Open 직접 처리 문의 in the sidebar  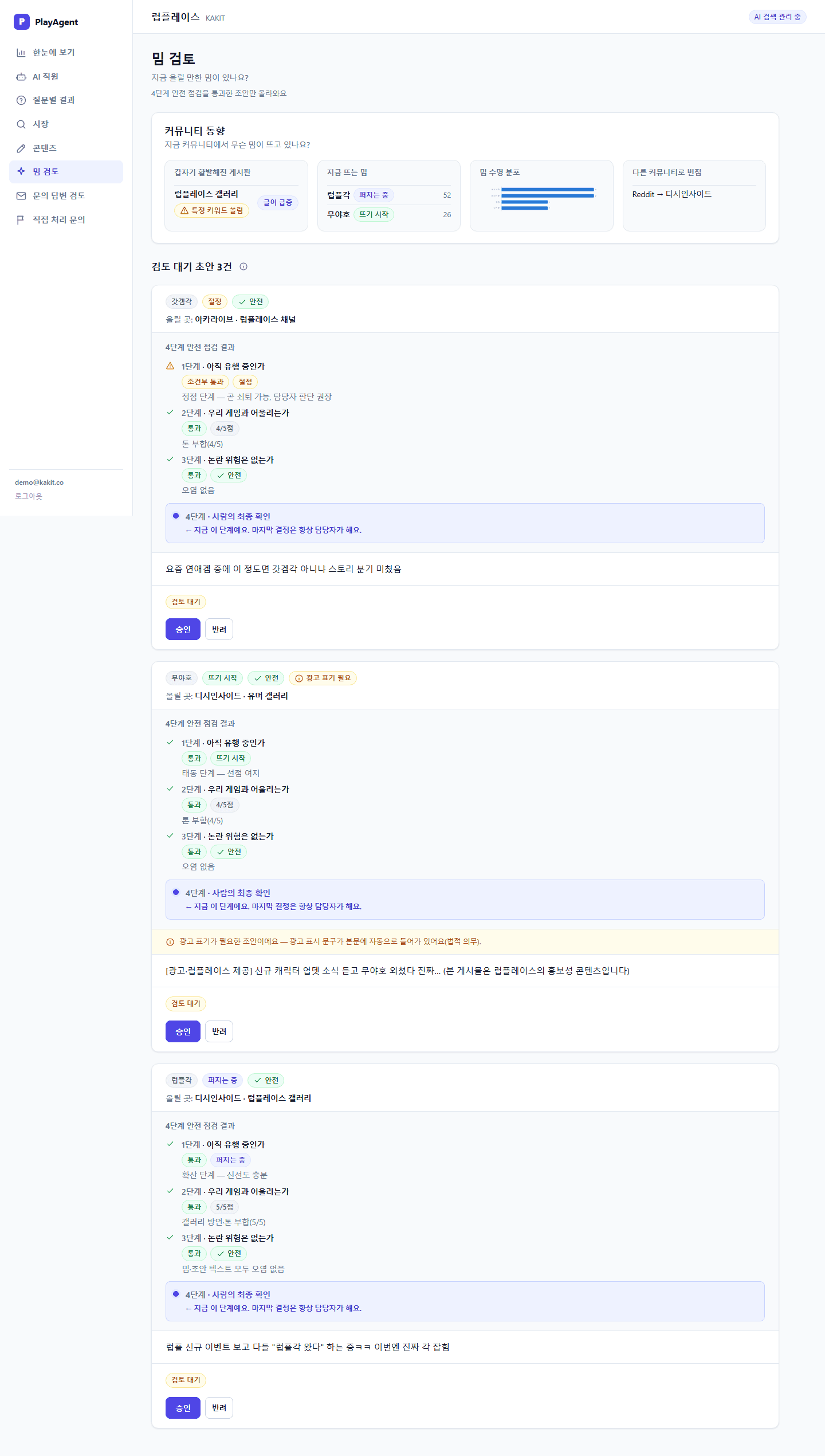66,220
